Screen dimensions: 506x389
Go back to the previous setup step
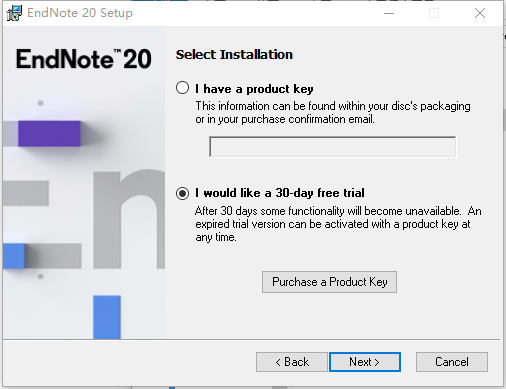tap(292, 362)
